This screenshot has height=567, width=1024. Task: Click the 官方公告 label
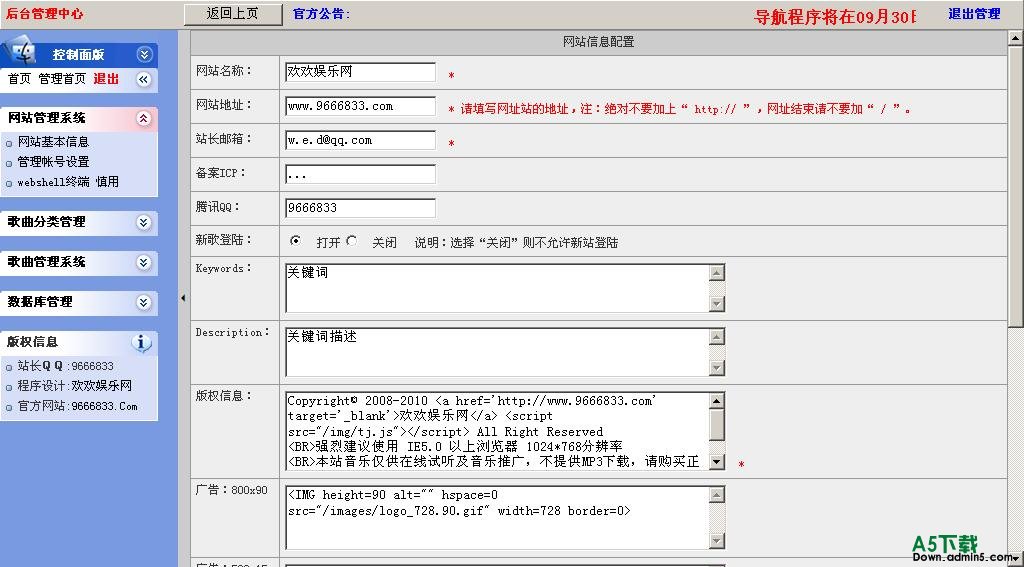(321, 14)
